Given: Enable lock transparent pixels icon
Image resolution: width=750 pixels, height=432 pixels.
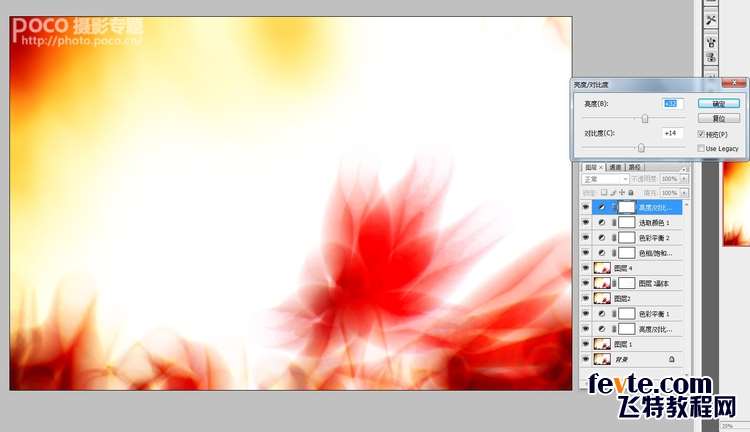Looking at the screenshot, I should (604, 192).
